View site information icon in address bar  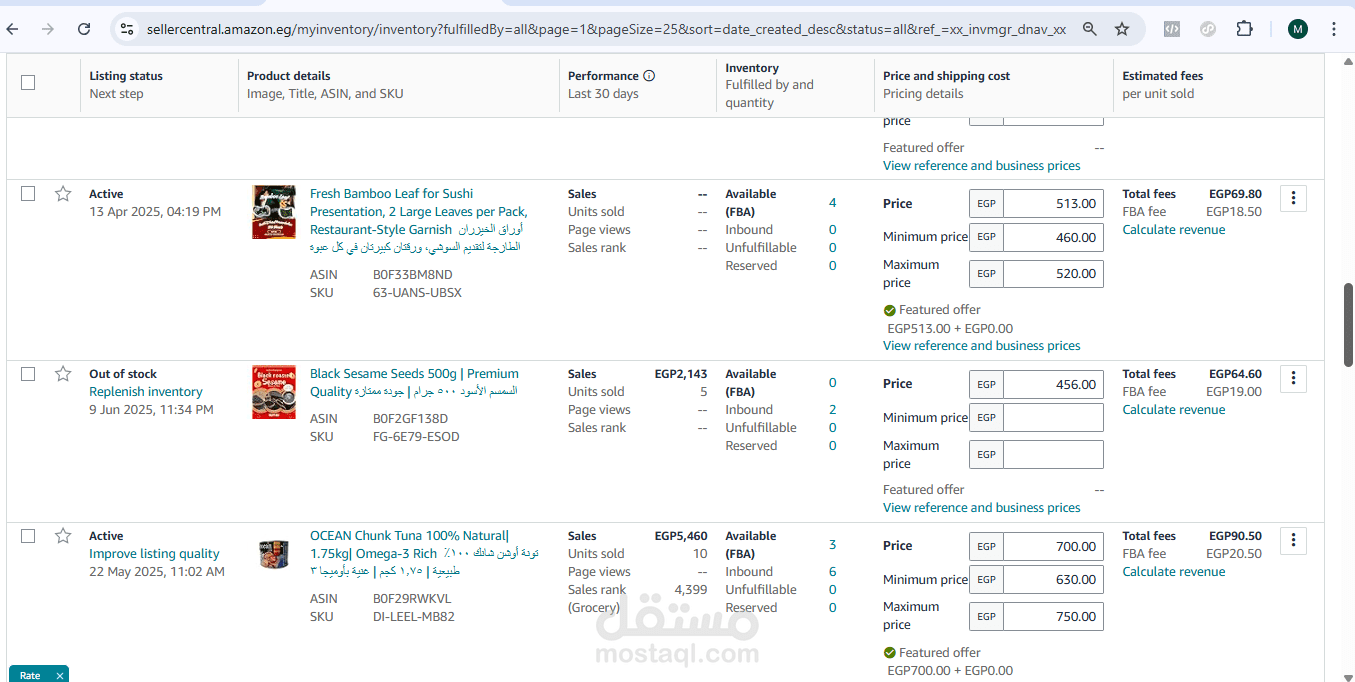(127, 29)
